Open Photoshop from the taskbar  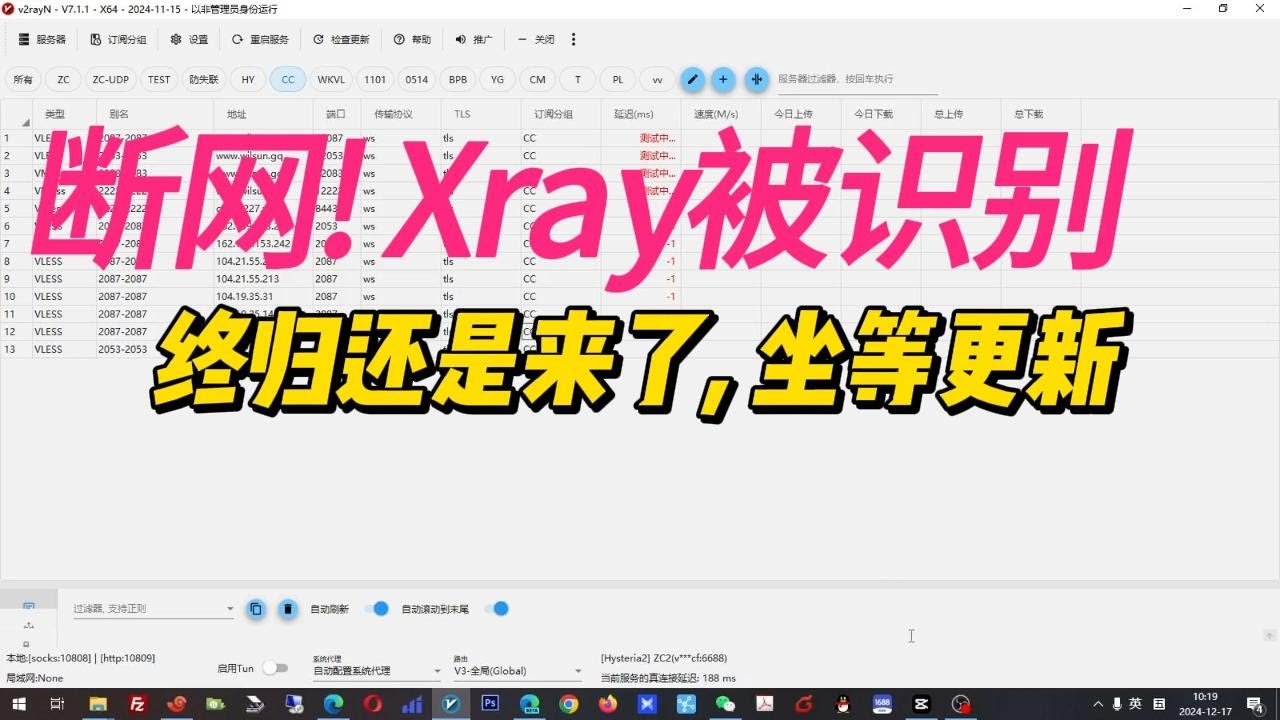[490, 704]
